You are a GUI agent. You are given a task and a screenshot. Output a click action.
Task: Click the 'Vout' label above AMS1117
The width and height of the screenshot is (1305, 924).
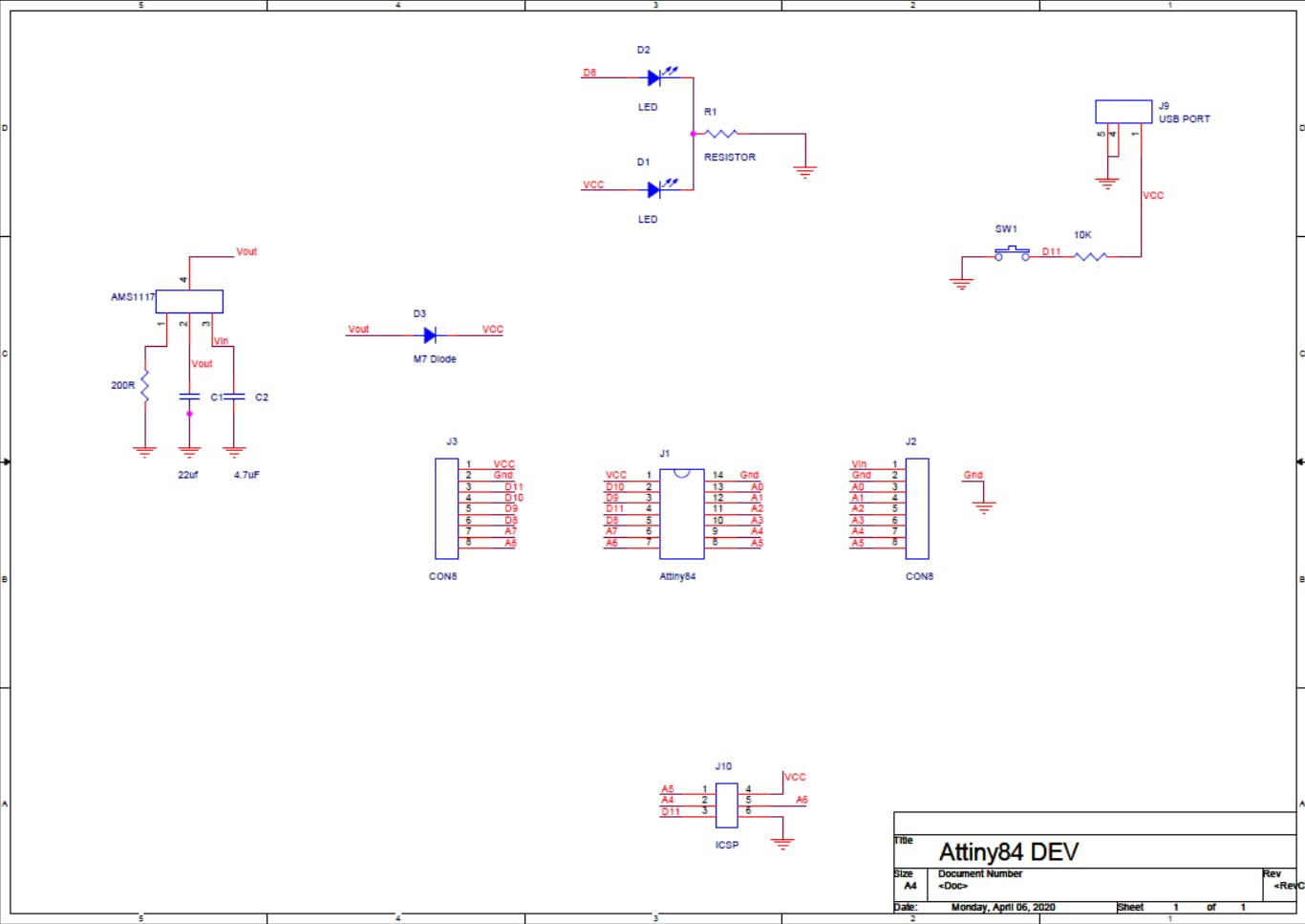pos(246,252)
